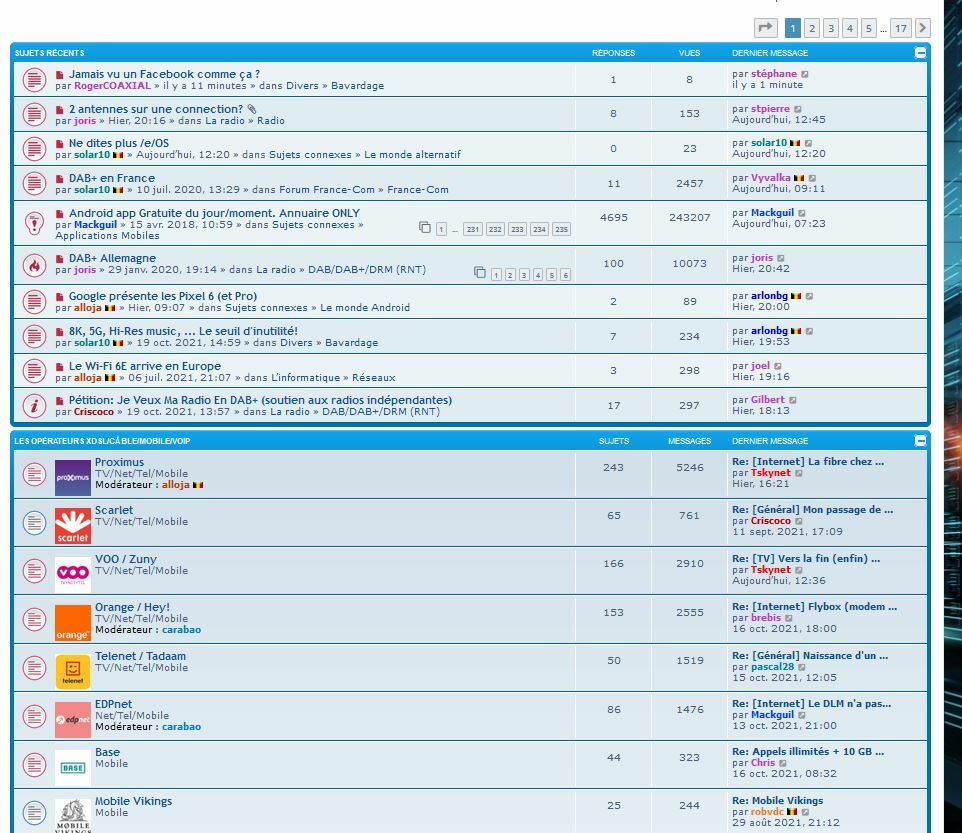This screenshot has height=833, width=962.
Task: Open topic Jamais vu un Facebook comme ça ?
Action: (x=164, y=74)
